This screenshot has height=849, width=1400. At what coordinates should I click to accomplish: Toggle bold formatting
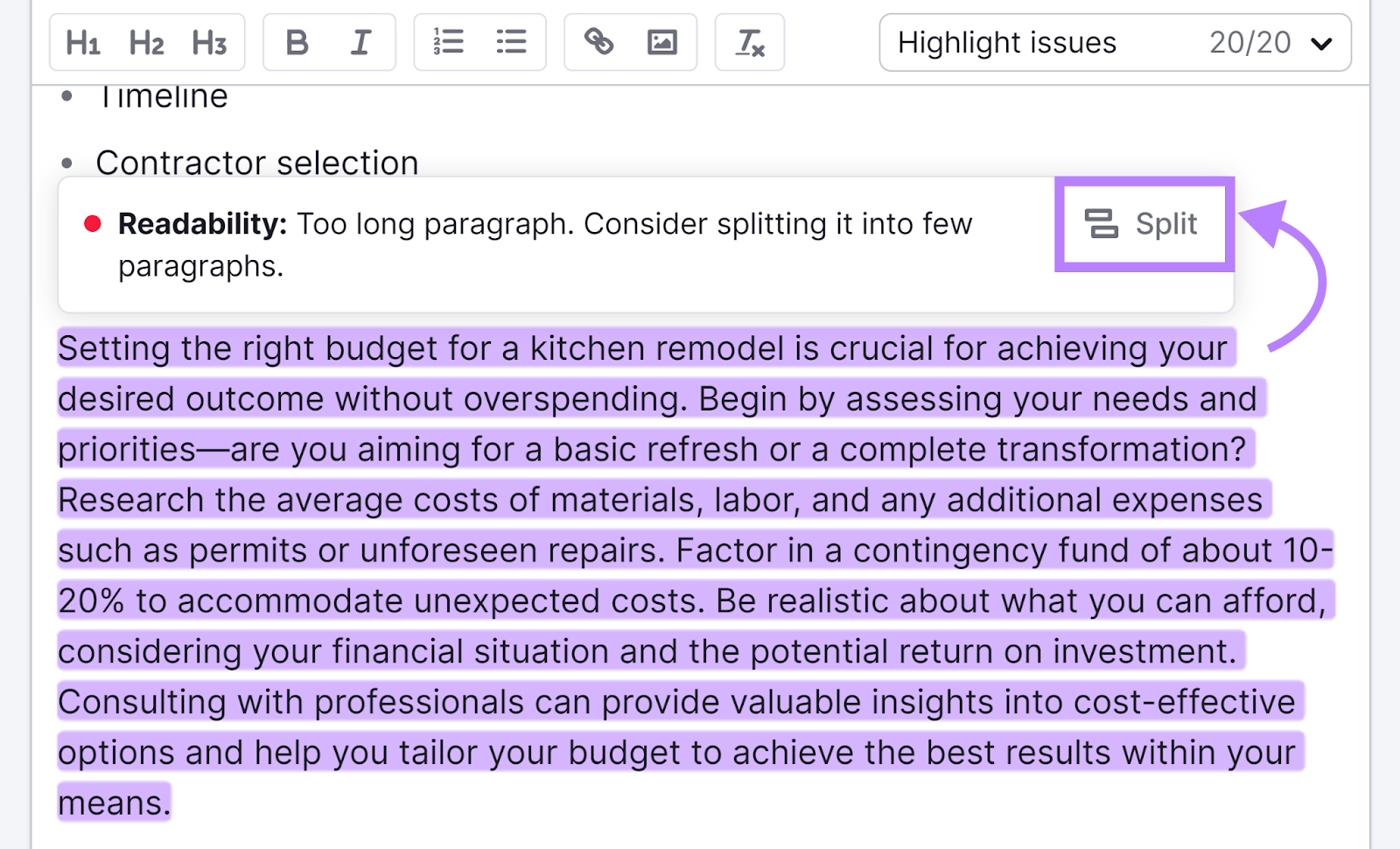[295, 42]
